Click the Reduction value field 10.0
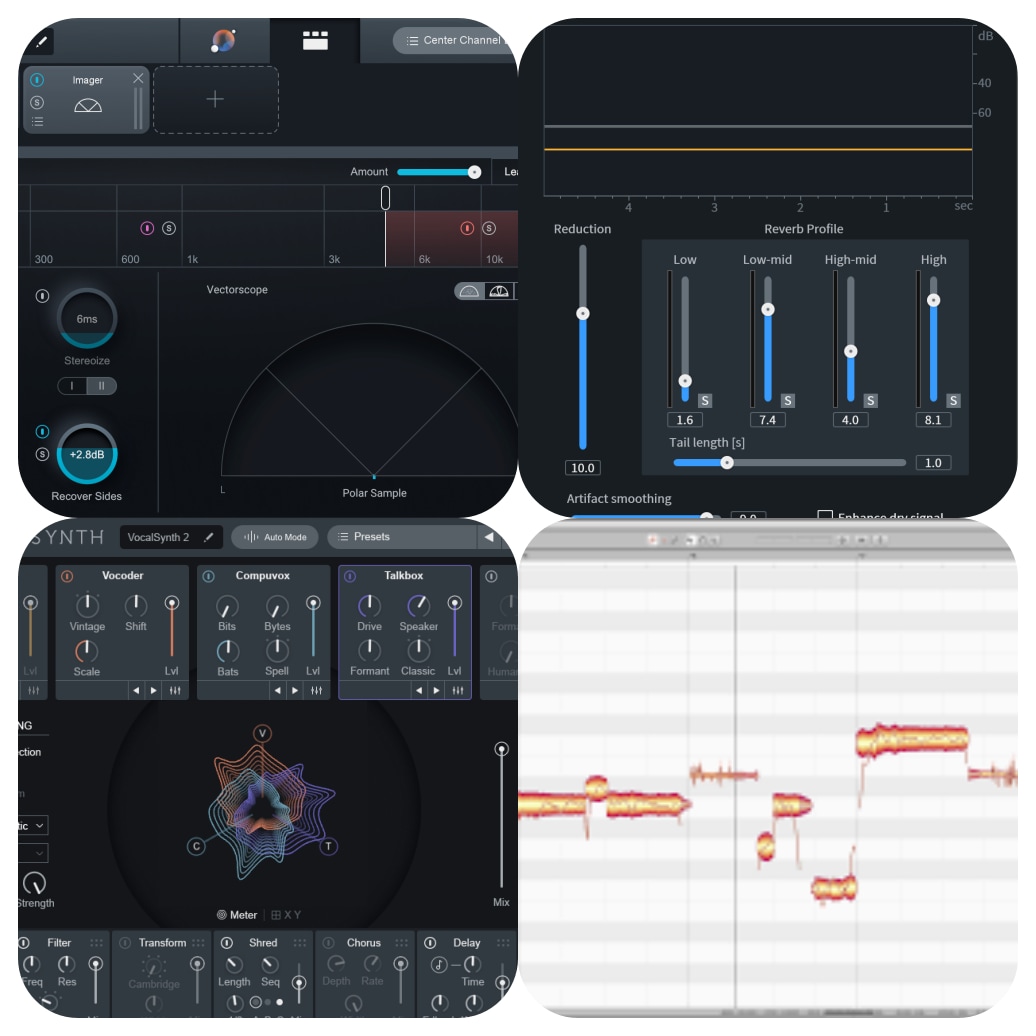The height and width of the screenshot is (1036, 1036). coord(583,468)
